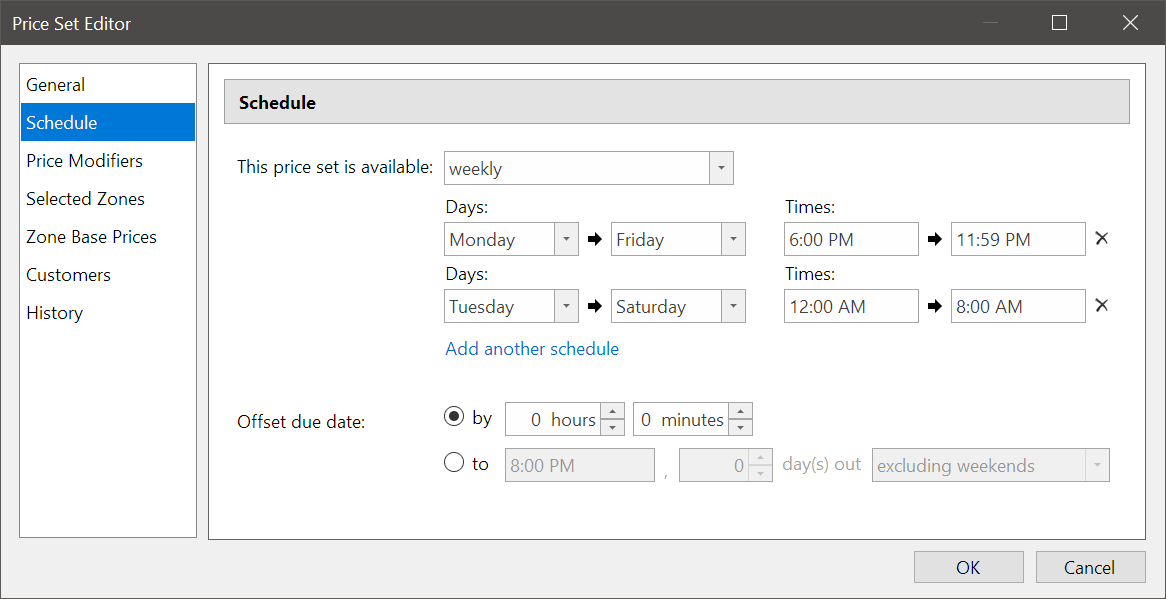Choose 'by hours and minutes' offset mode

point(455,416)
